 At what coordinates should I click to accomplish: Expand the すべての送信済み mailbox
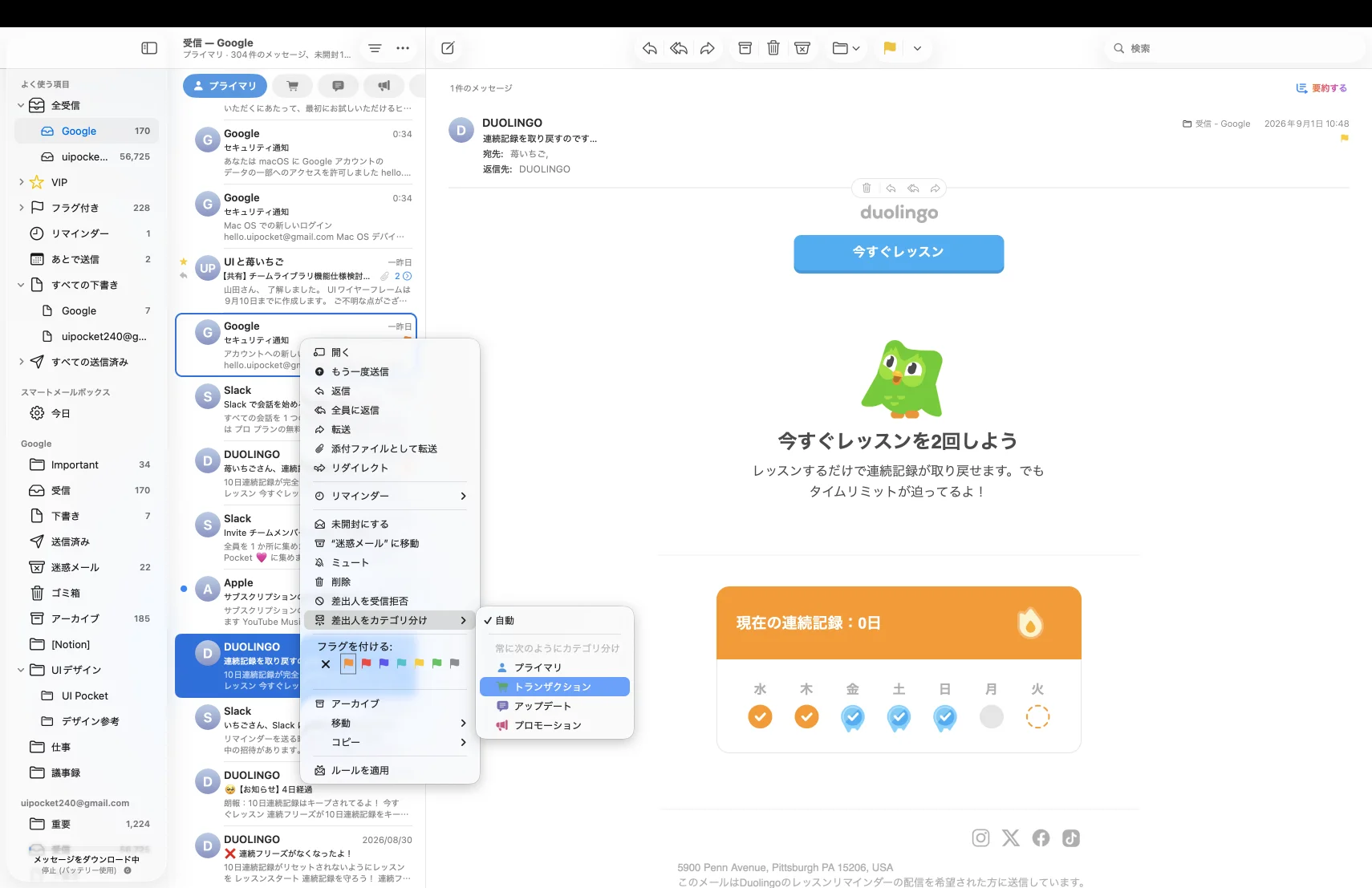point(21,362)
